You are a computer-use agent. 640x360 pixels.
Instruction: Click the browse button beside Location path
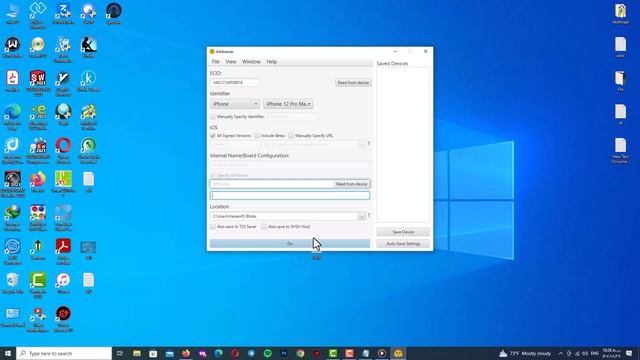tap(362, 216)
